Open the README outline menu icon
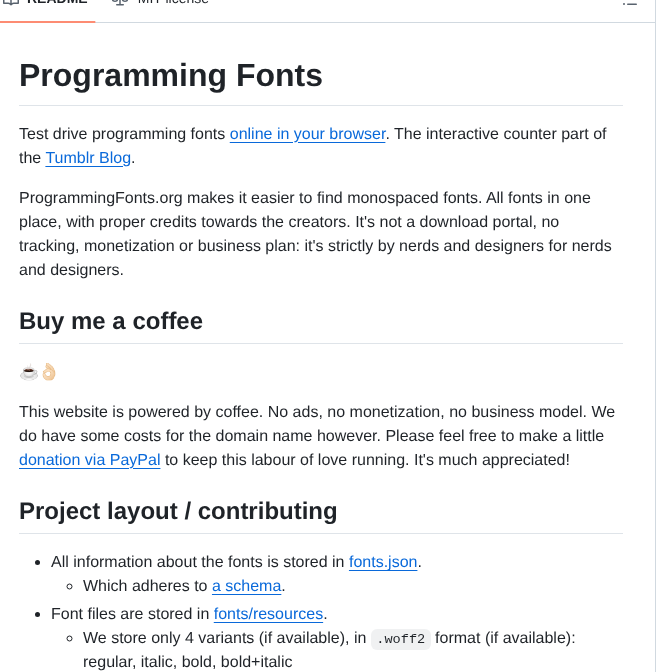This screenshot has width=669, height=672. click(x=630, y=3)
